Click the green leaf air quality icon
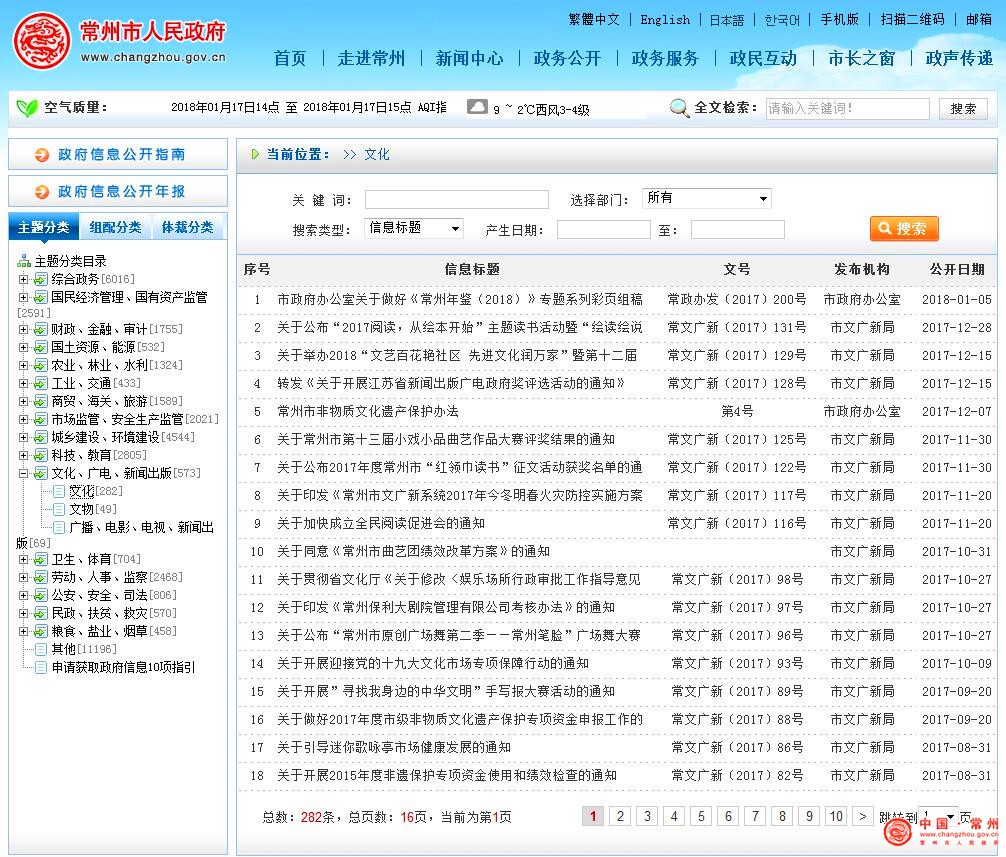Viewport: 1006px width, 857px height. click(x=27, y=108)
